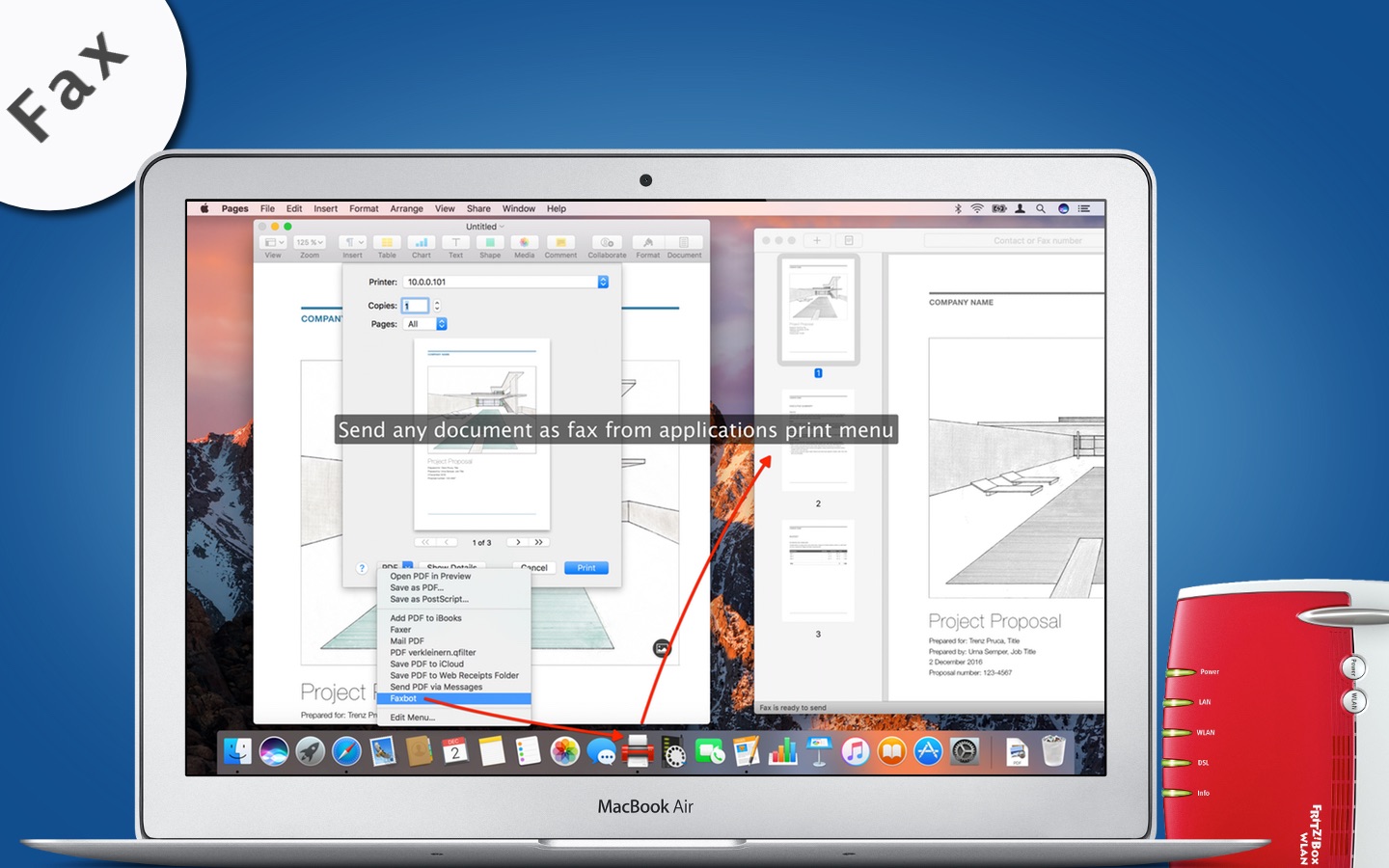Toggle Format inspector in Pages toolbar

648,247
